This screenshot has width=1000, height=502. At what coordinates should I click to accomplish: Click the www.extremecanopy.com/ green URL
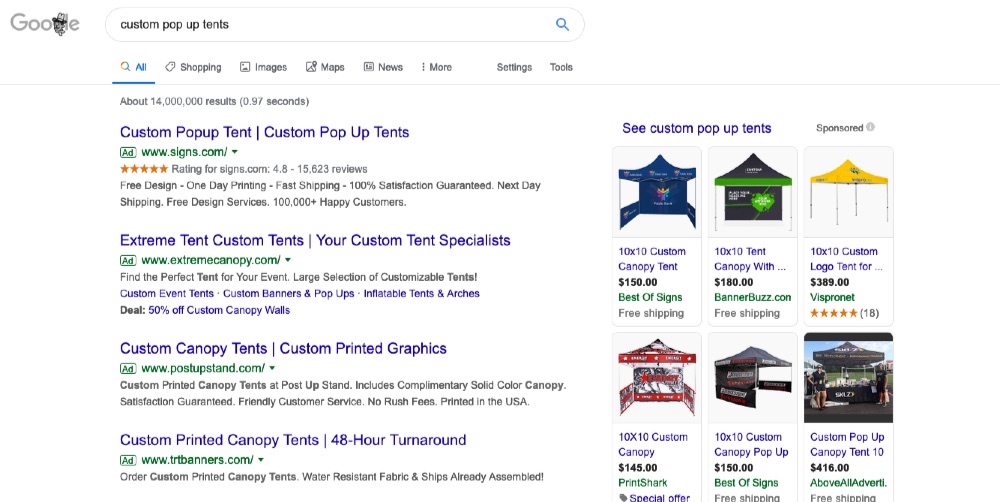[x=211, y=260]
